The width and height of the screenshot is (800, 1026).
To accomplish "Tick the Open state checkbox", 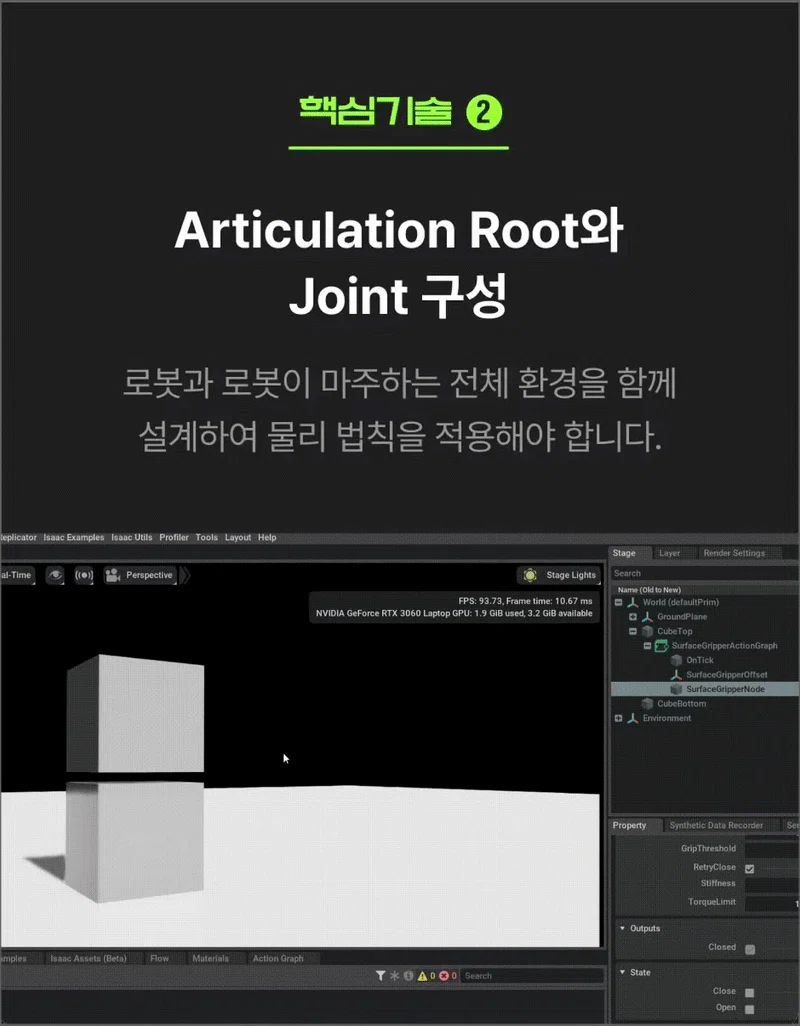I will (x=750, y=1009).
